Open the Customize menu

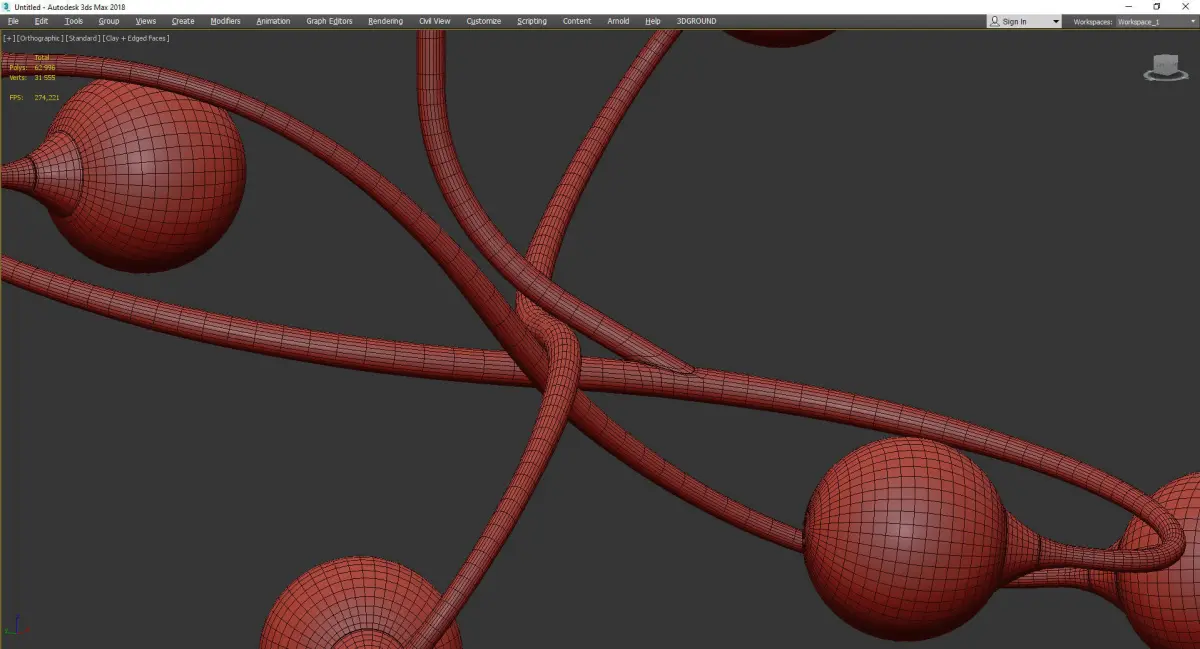pos(484,21)
